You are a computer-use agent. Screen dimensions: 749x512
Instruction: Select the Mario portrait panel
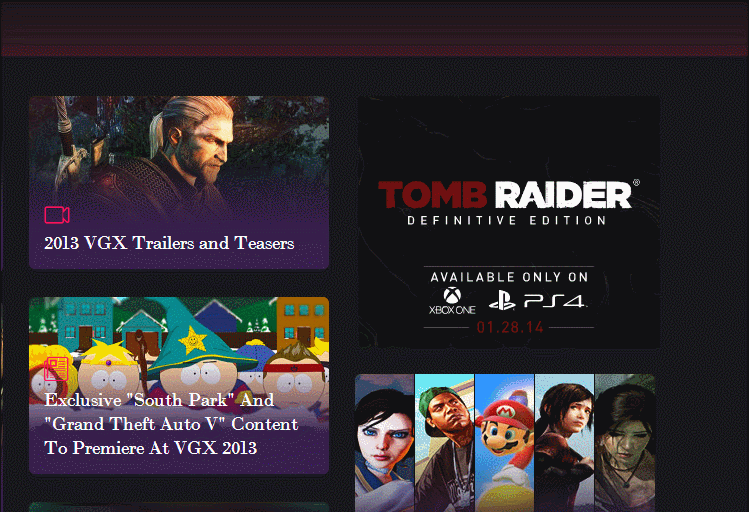pyautogui.click(x=505, y=443)
